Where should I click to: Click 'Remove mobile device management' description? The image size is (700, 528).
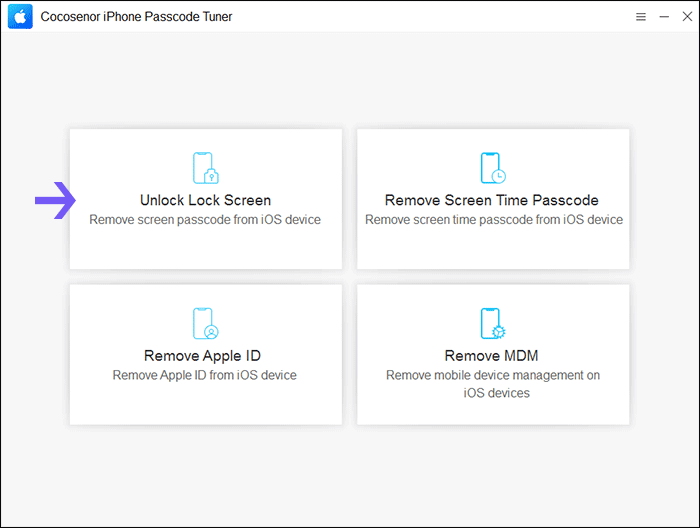tap(493, 384)
